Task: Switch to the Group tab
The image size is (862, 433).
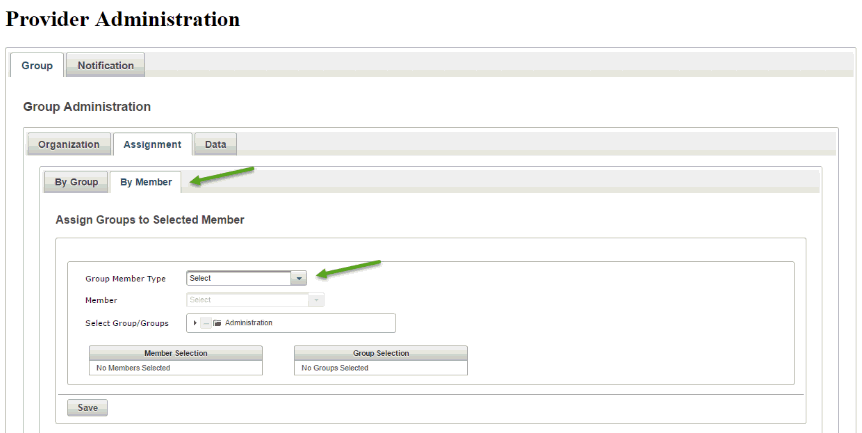Action: 37,65
